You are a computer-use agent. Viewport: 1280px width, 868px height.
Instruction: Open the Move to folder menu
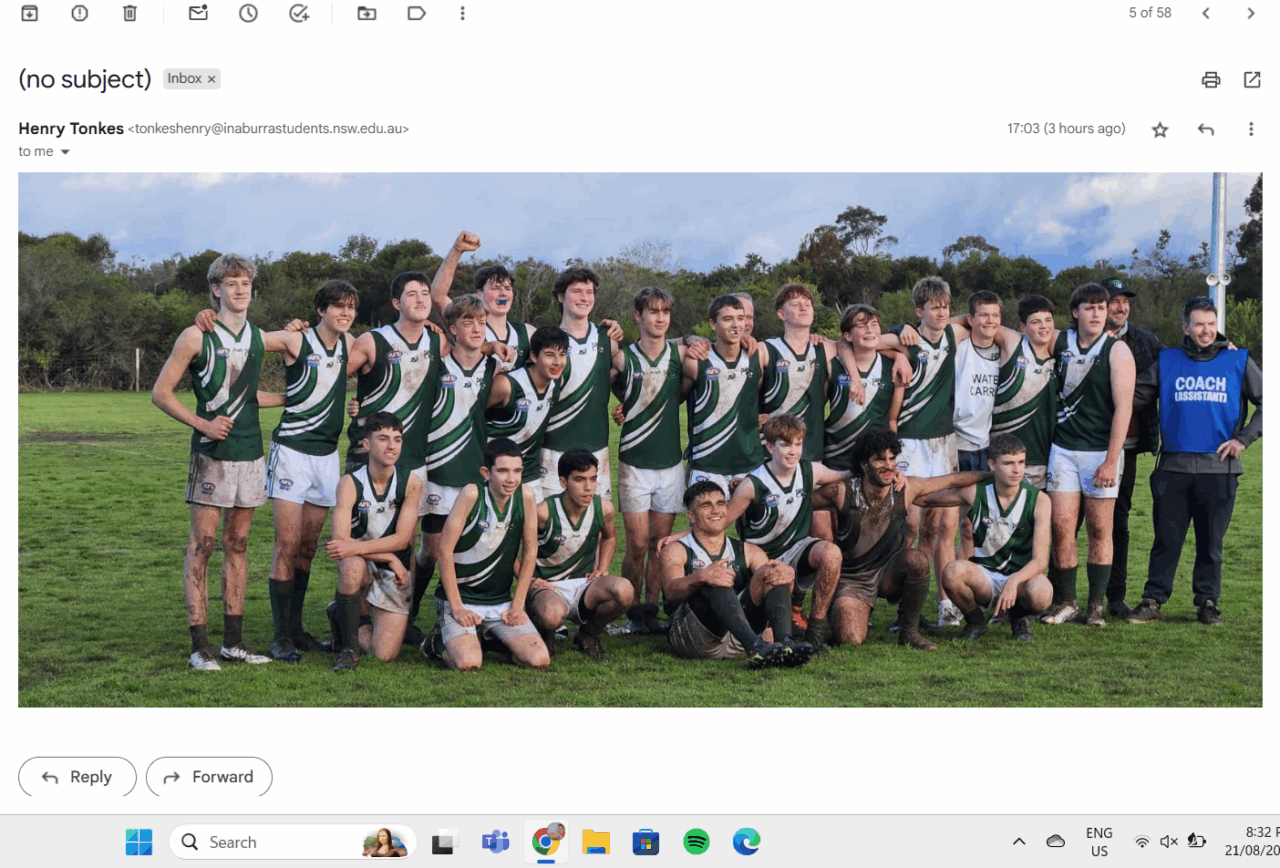[x=367, y=13]
